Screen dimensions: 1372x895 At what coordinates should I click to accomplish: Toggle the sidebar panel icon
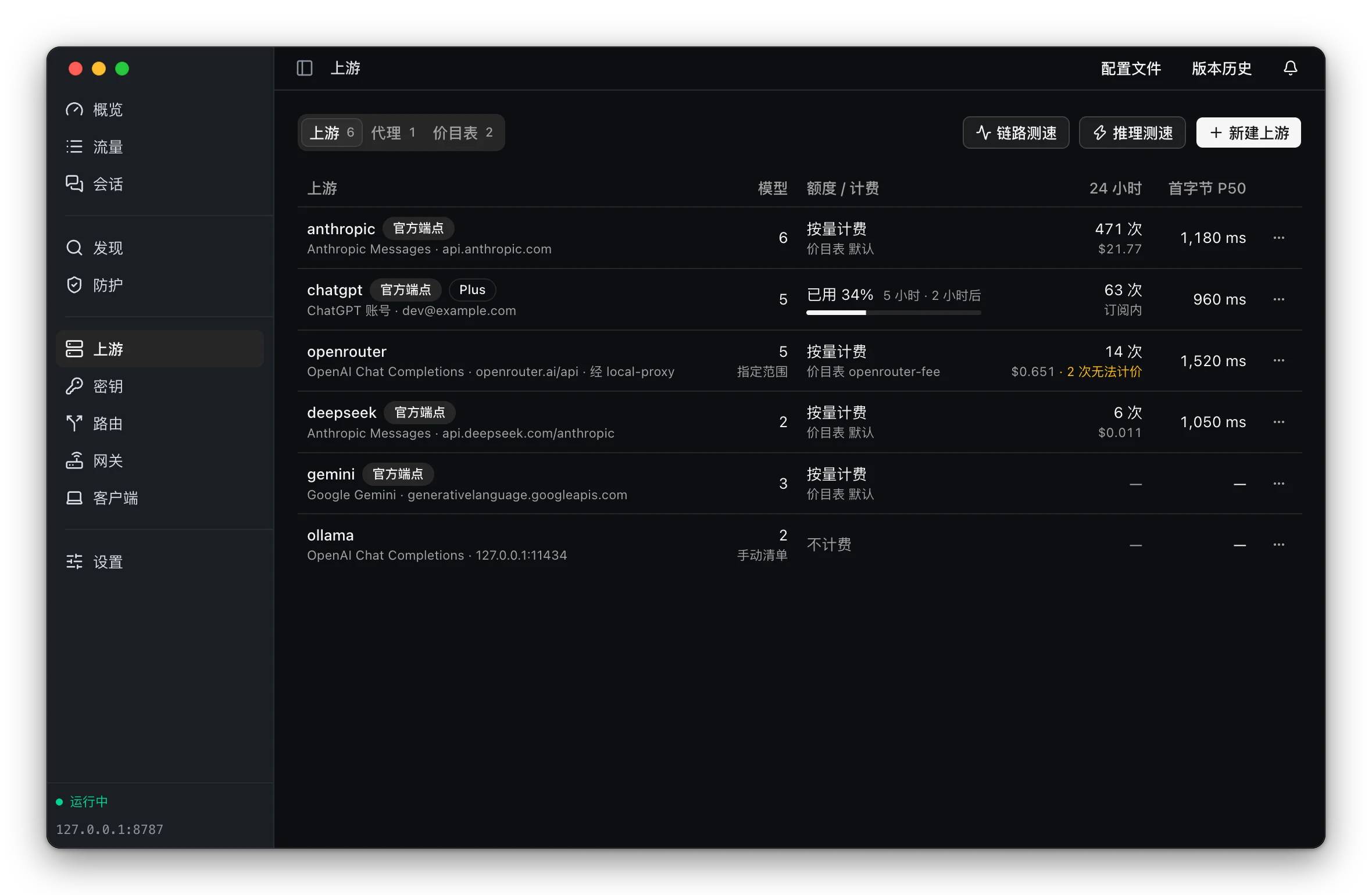[305, 68]
